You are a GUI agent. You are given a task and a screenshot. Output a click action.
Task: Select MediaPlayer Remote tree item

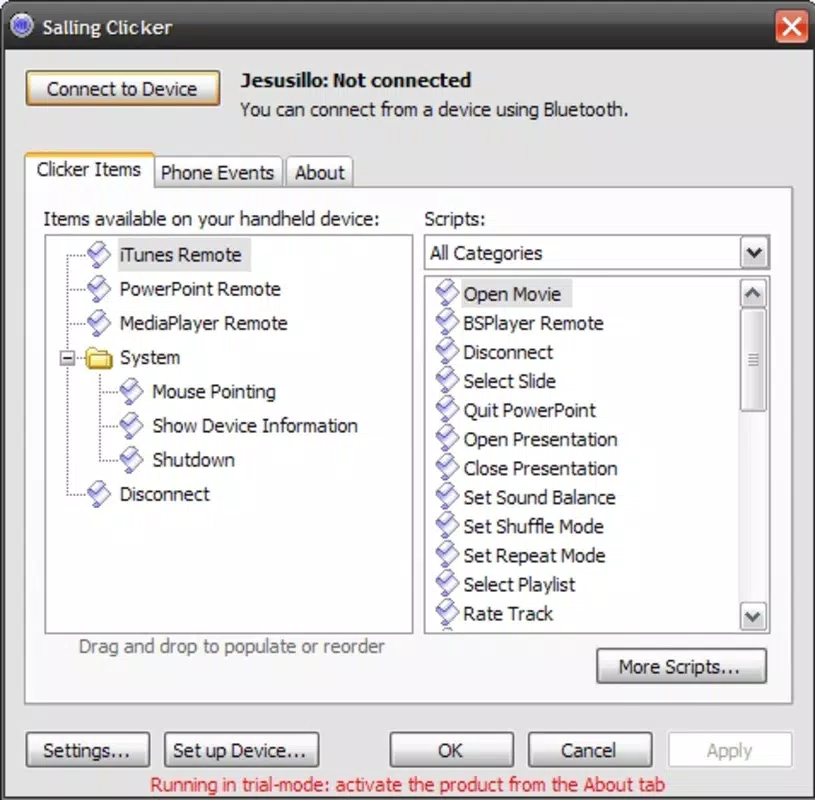pos(204,323)
